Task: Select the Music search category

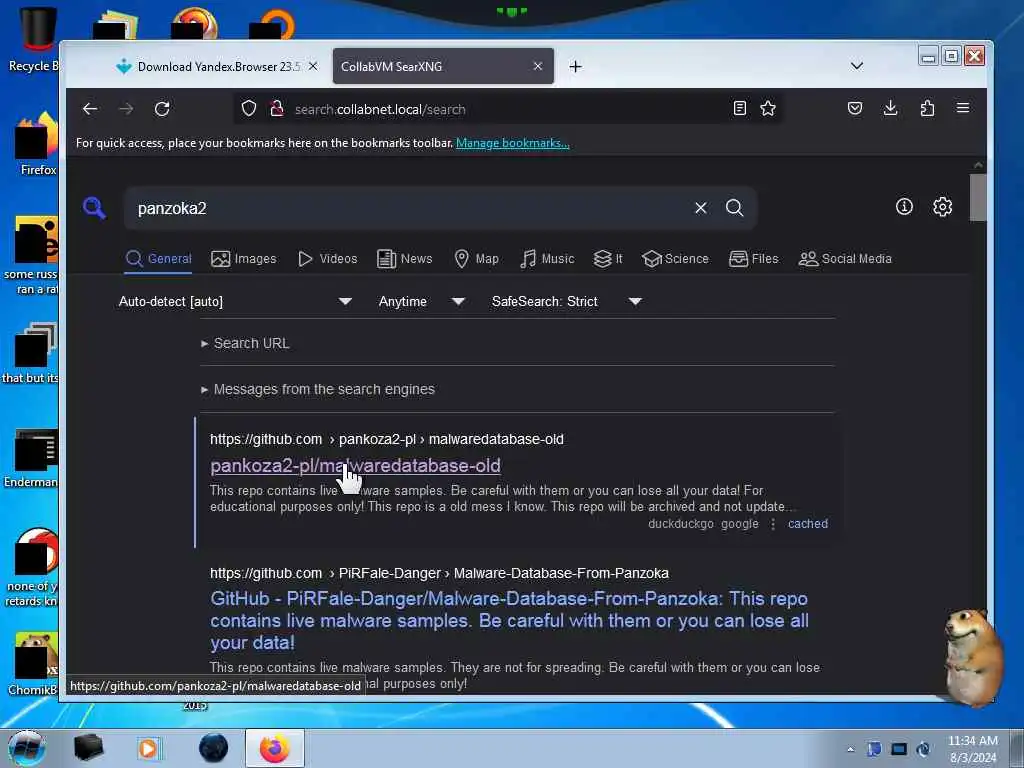Action: (547, 259)
